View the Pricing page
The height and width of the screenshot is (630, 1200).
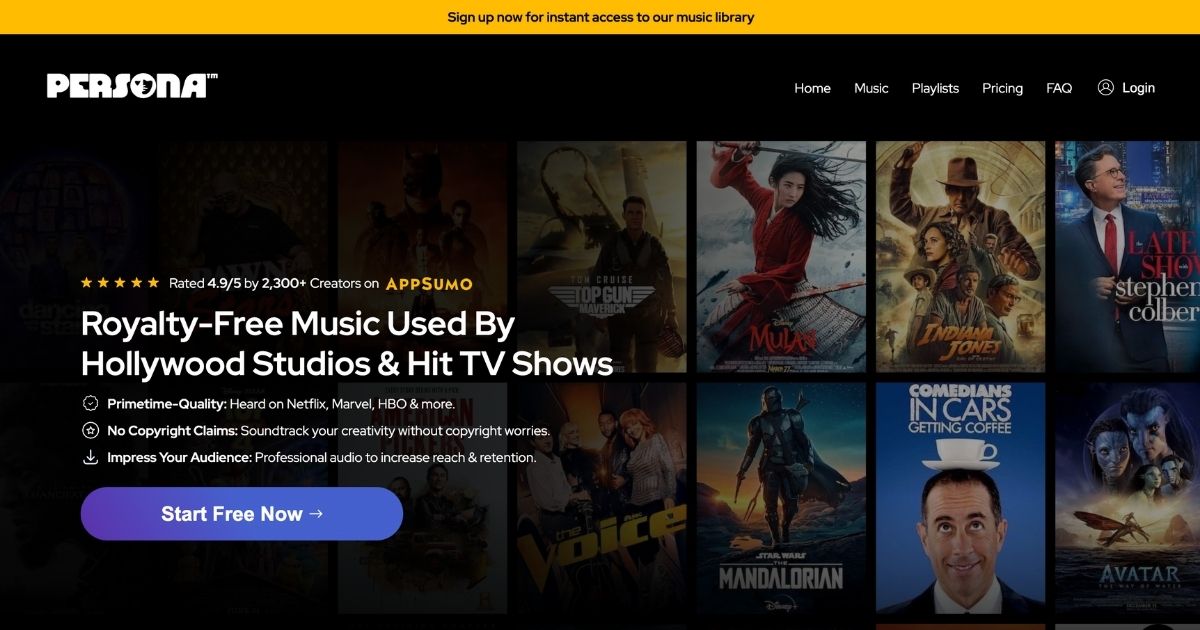click(1002, 88)
